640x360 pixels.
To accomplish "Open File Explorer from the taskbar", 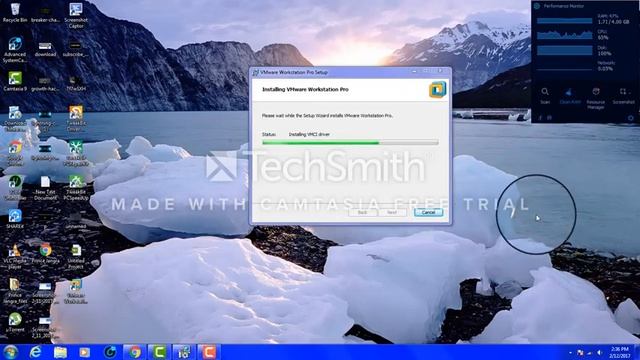I will [60, 352].
